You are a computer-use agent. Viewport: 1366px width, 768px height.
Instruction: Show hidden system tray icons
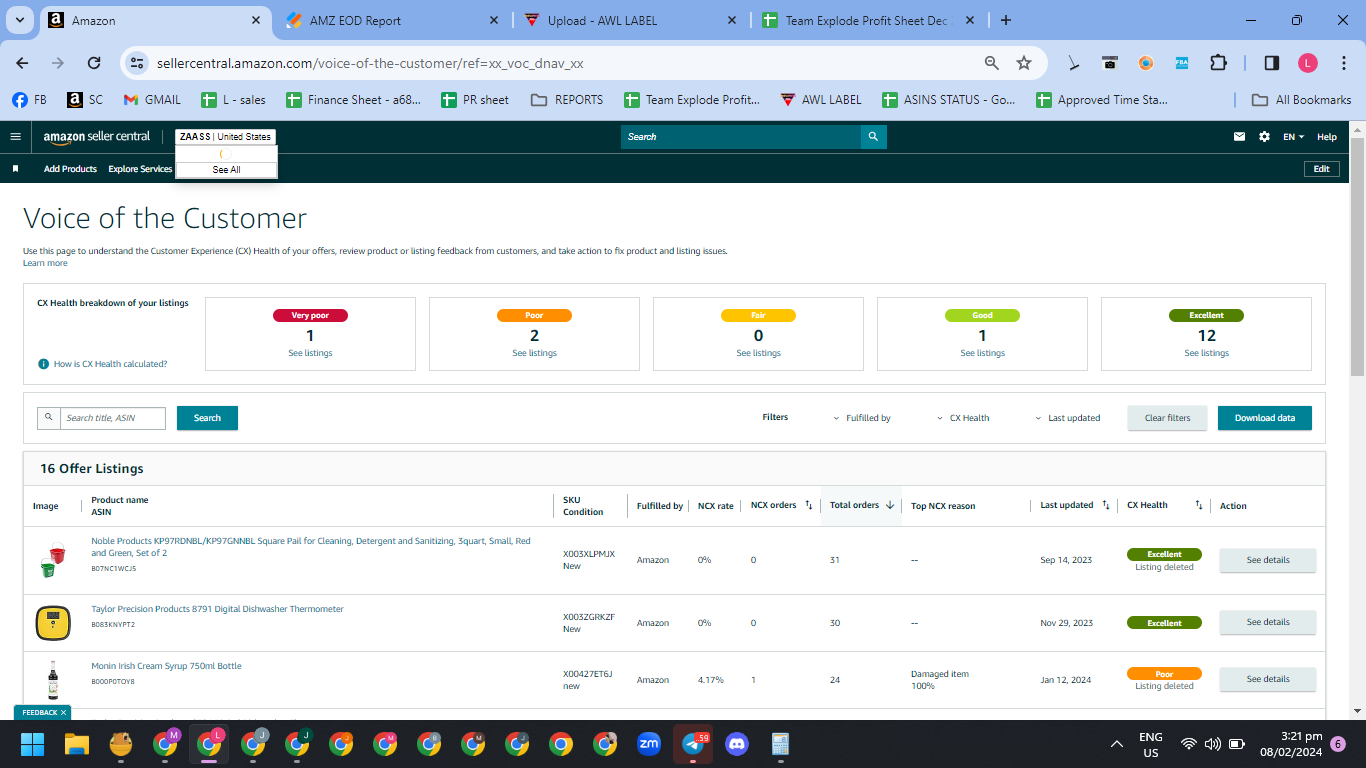[1117, 744]
